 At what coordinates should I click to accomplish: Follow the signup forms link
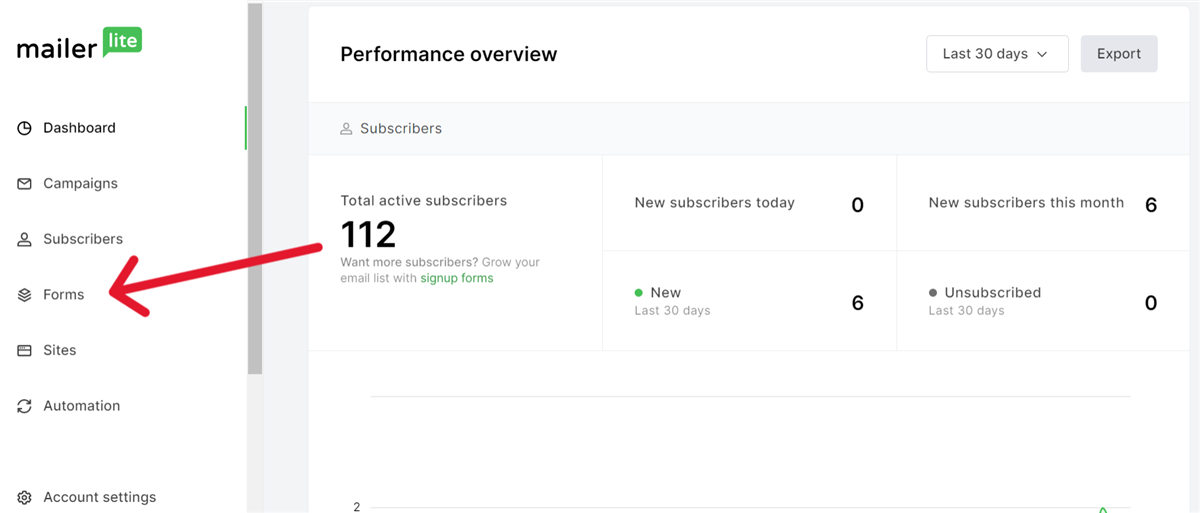click(x=457, y=278)
